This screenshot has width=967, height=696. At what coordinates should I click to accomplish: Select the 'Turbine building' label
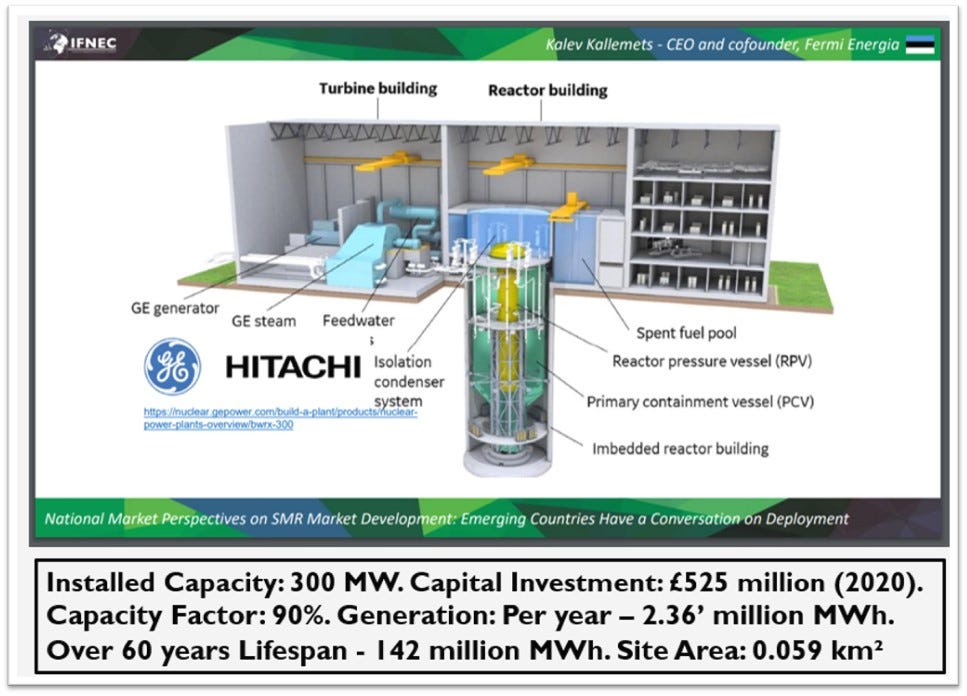pyautogui.click(x=378, y=89)
